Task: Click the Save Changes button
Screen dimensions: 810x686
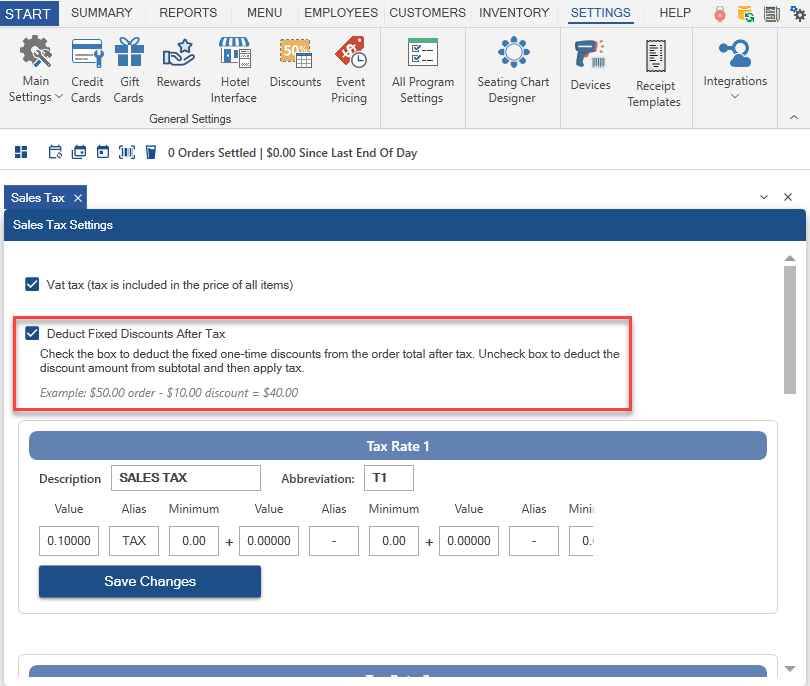Action: (x=150, y=581)
